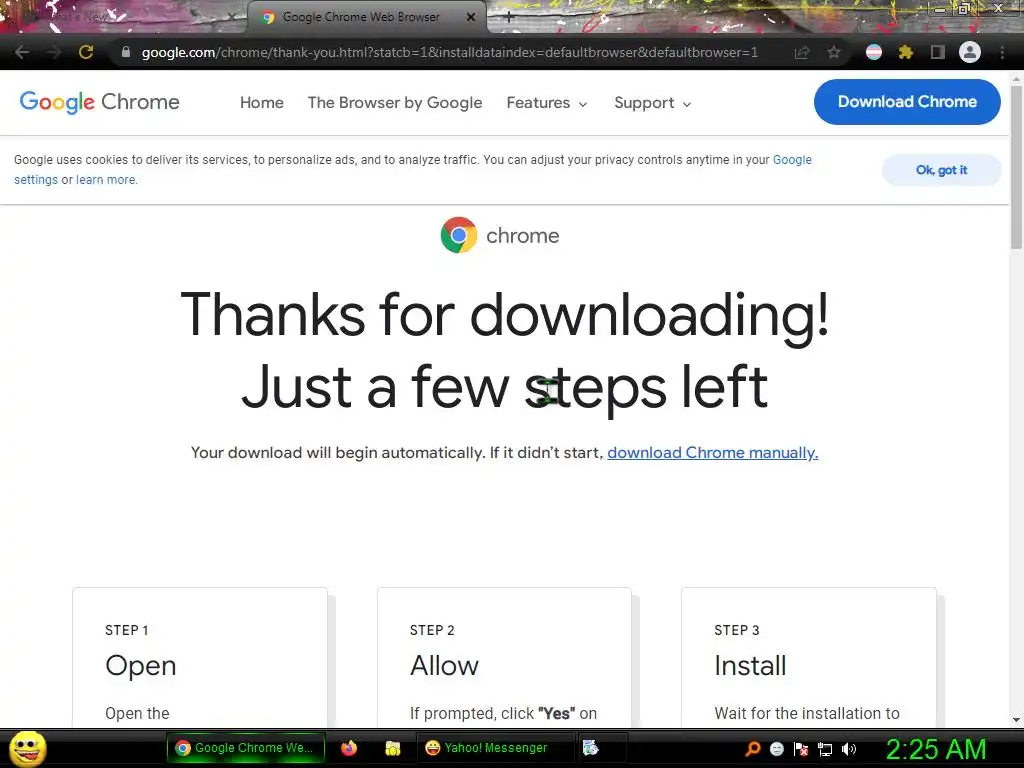Click the scrollbar down arrow

[x=1016, y=720]
